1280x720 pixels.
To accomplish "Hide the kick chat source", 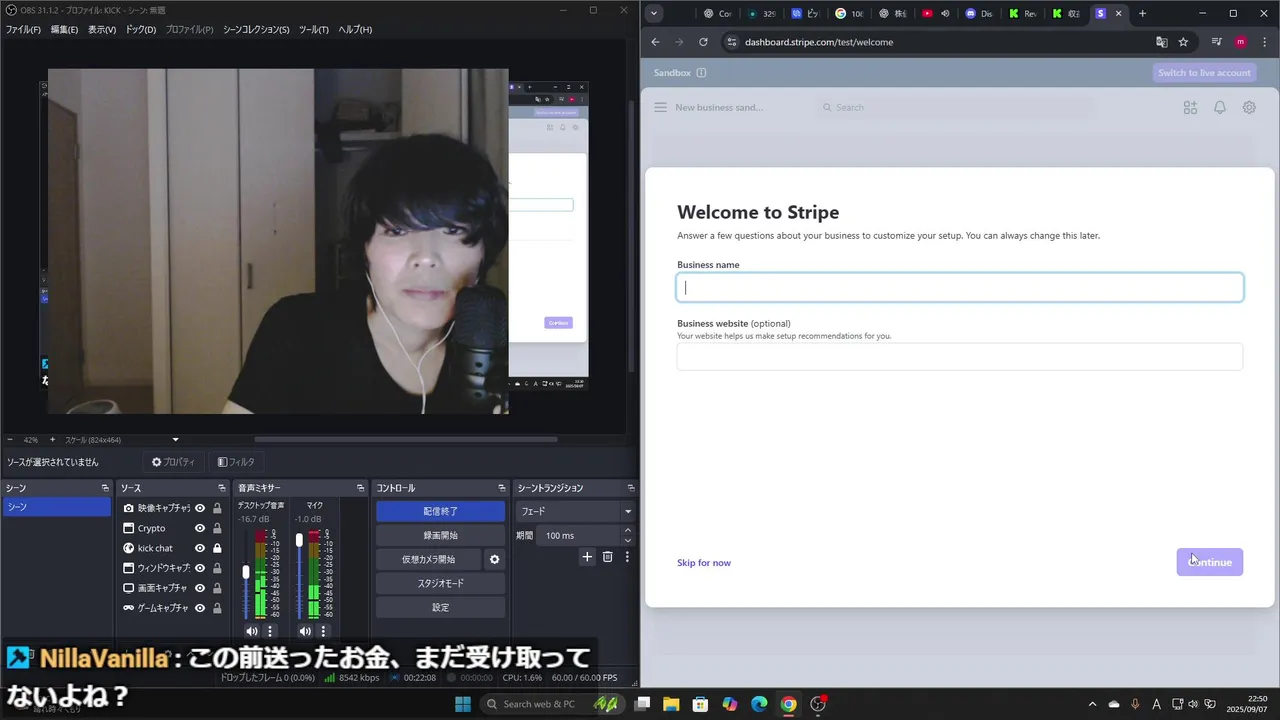I will click(200, 548).
